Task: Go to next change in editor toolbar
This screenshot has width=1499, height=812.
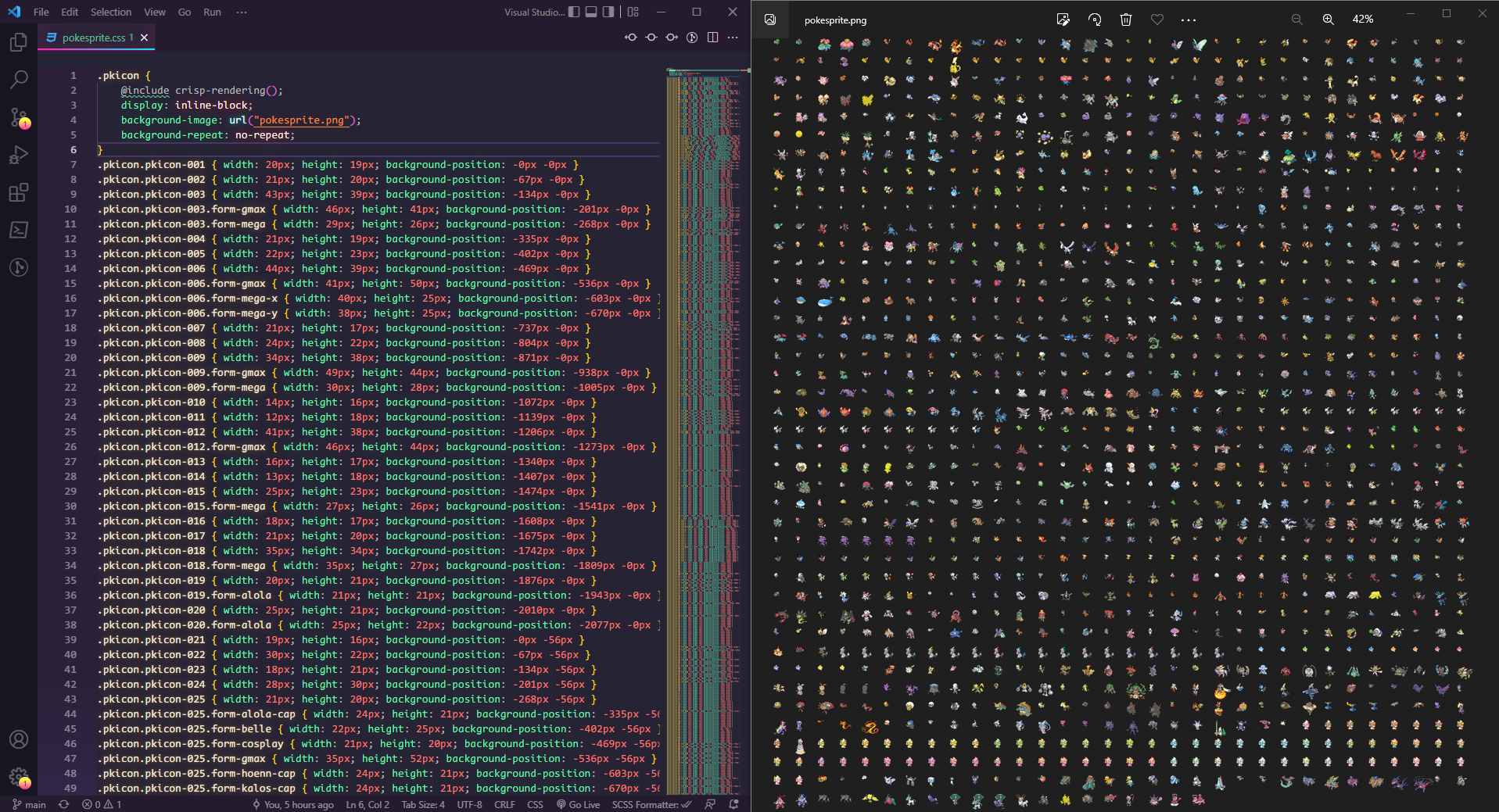Action: (x=672, y=38)
